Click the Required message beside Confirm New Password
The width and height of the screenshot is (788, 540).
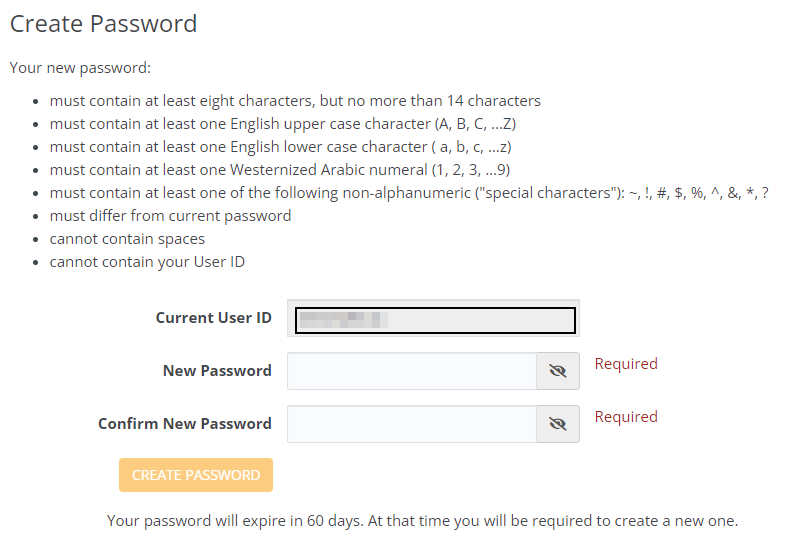coord(626,417)
